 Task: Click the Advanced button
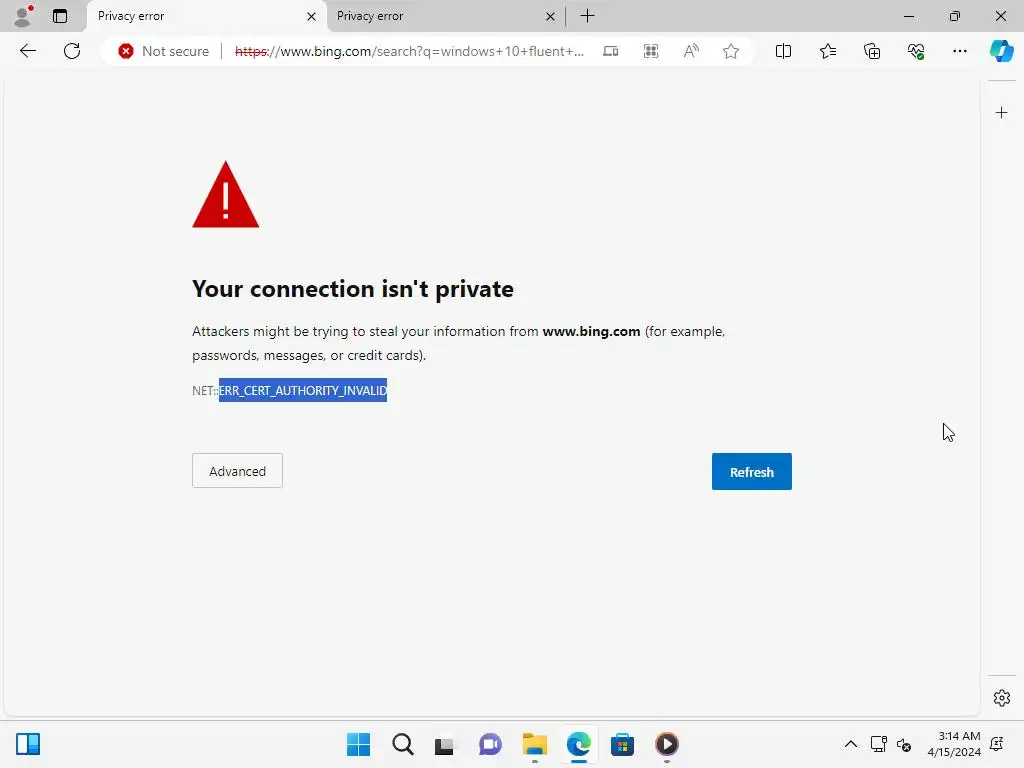pos(237,471)
